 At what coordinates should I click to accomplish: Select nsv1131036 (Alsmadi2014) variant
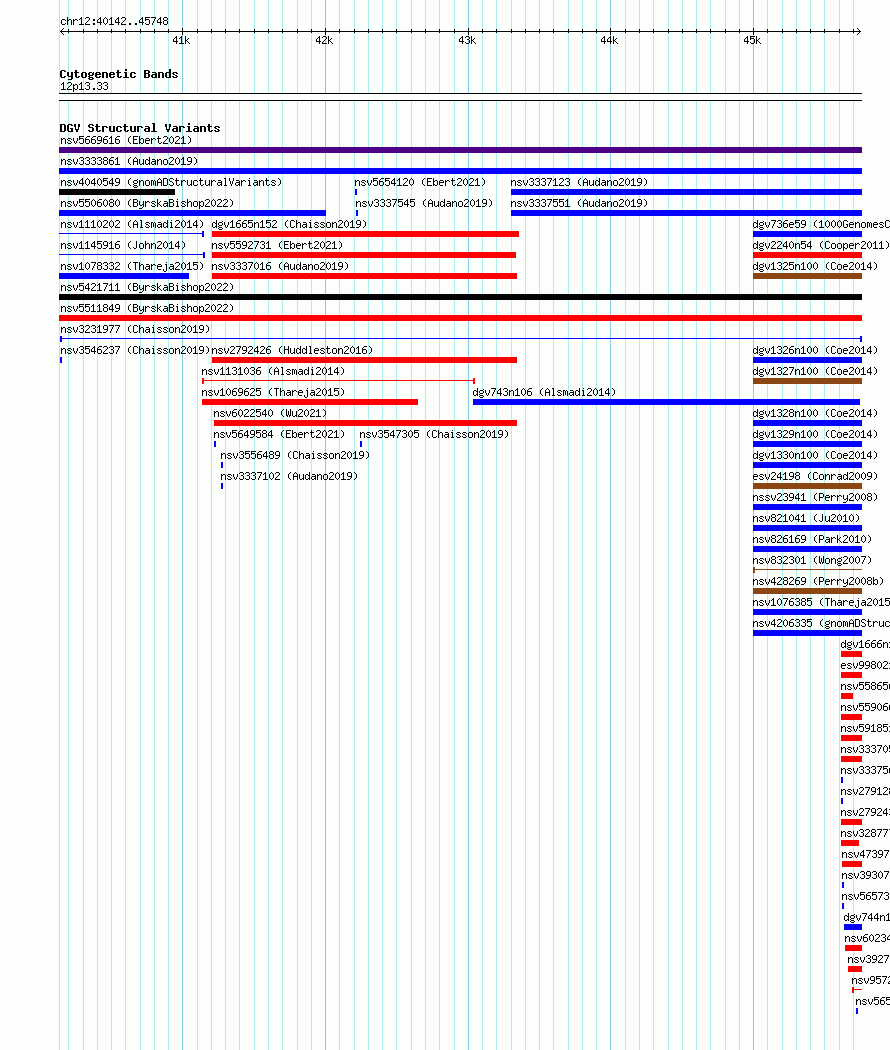click(273, 371)
